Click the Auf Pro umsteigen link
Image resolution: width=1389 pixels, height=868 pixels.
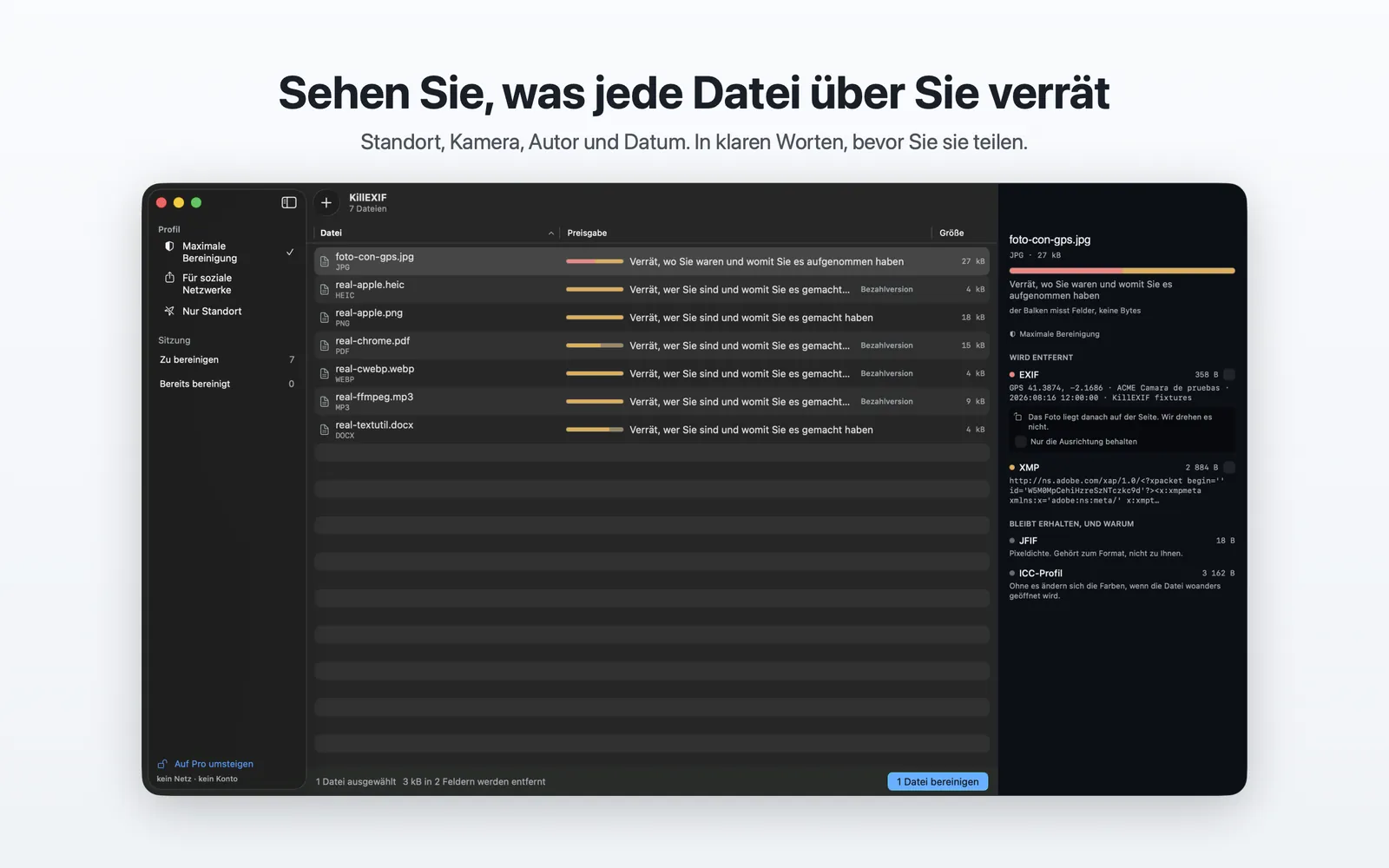[x=214, y=764]
